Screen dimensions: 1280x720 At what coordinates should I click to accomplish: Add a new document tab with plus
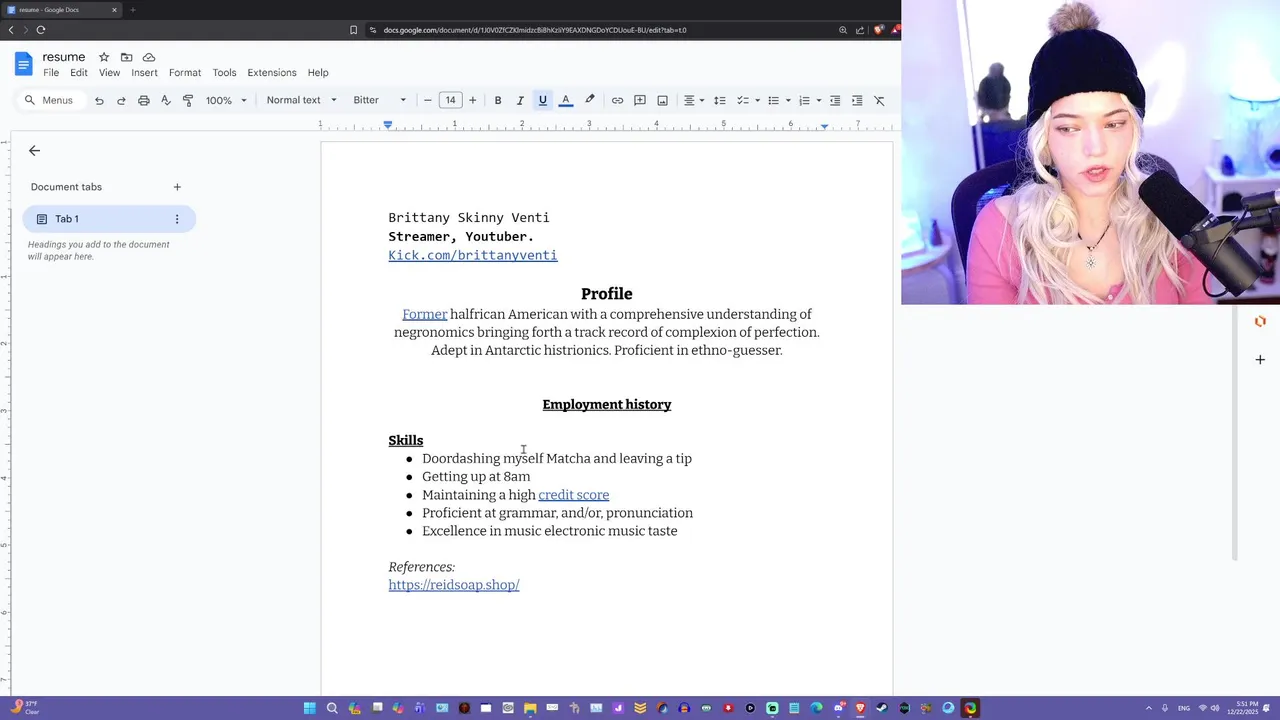tap(177, 187)
